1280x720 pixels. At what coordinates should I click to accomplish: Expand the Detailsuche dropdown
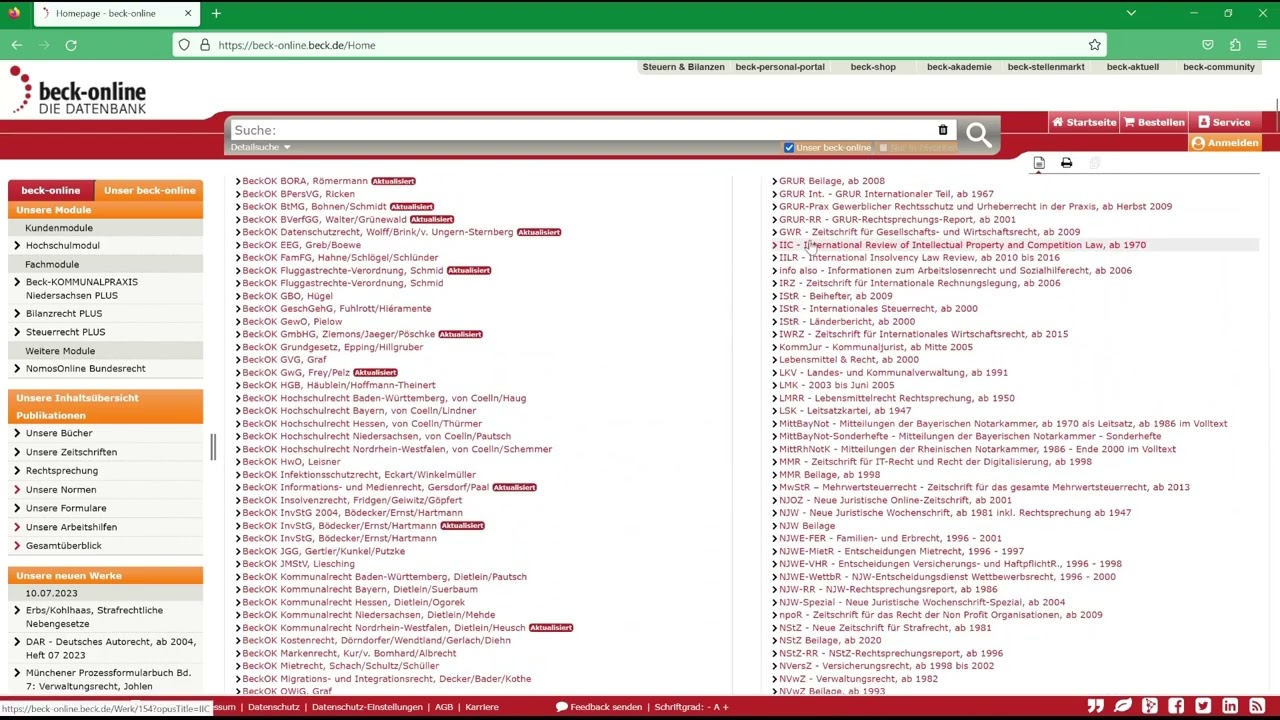[x=260, y=147]
